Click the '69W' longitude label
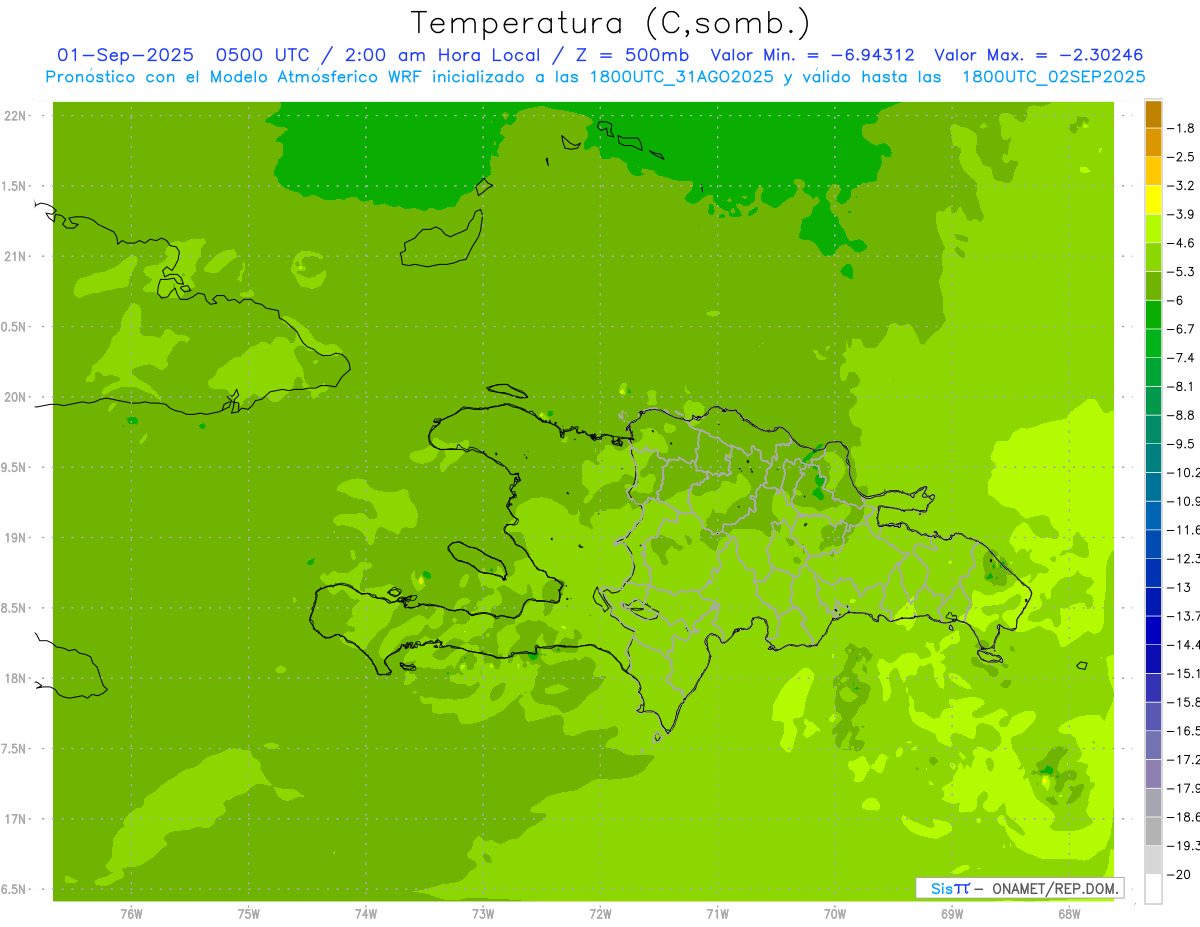Screen dimensions: 1200x927 click(951, 913)
